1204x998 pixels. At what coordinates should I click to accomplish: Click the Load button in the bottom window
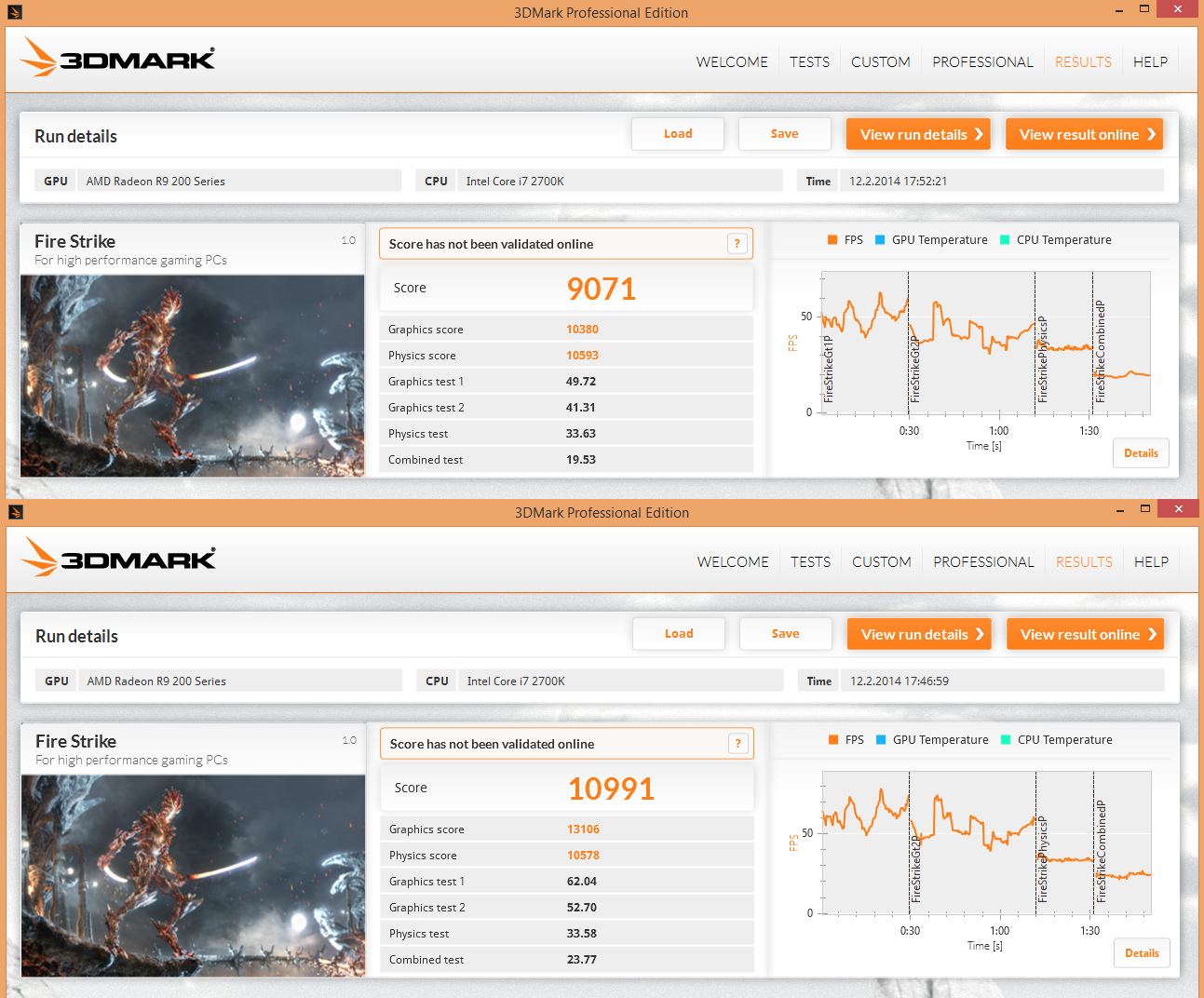[x=679, y=634]
